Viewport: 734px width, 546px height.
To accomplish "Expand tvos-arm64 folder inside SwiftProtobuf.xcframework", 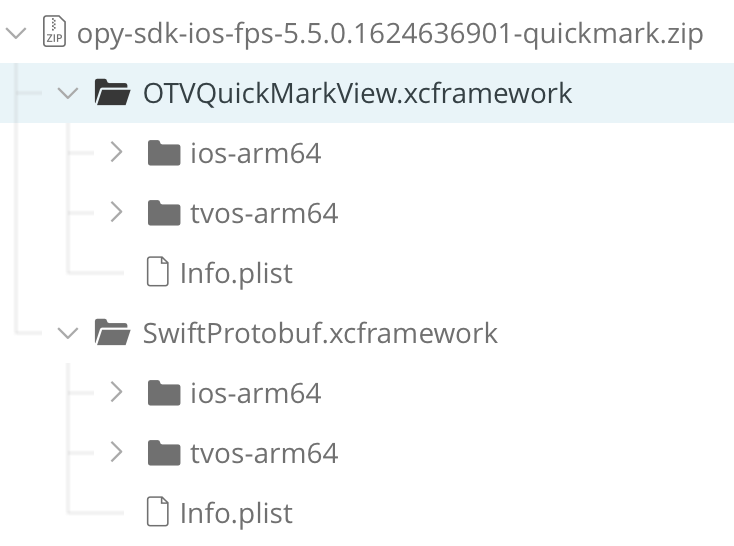I will click(x=116, y=453).
